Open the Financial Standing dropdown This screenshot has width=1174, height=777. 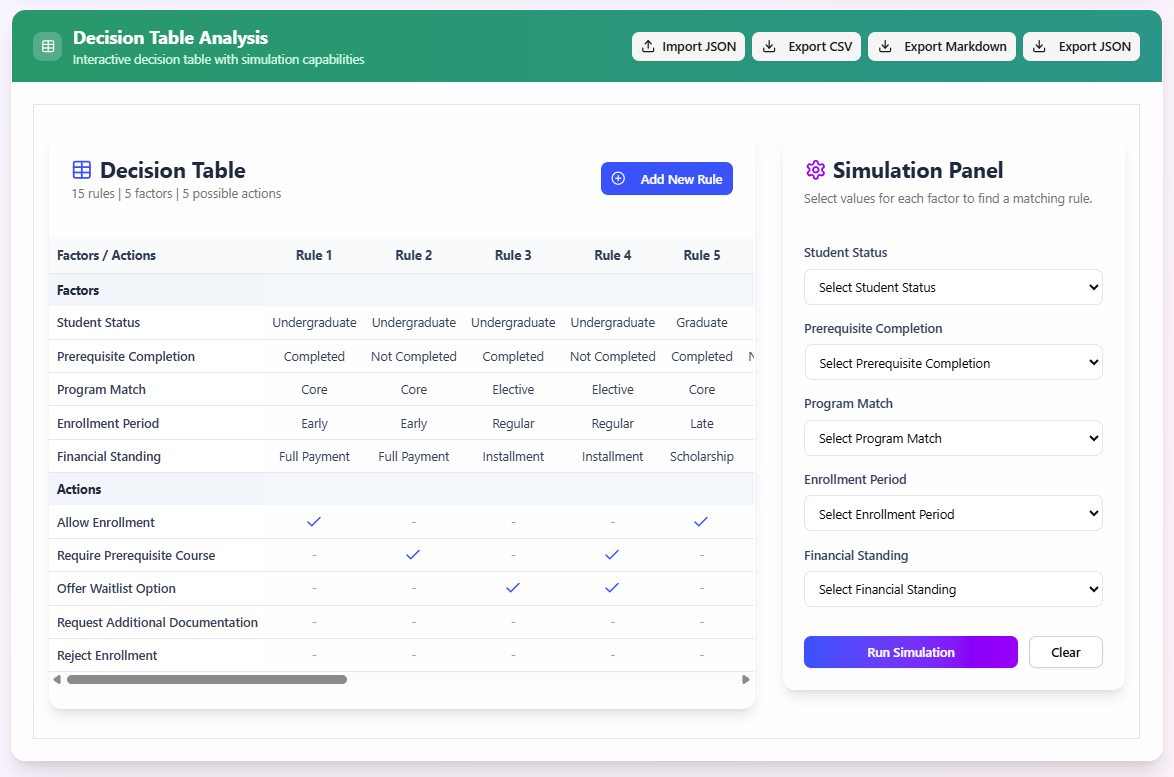click(952, 588)
